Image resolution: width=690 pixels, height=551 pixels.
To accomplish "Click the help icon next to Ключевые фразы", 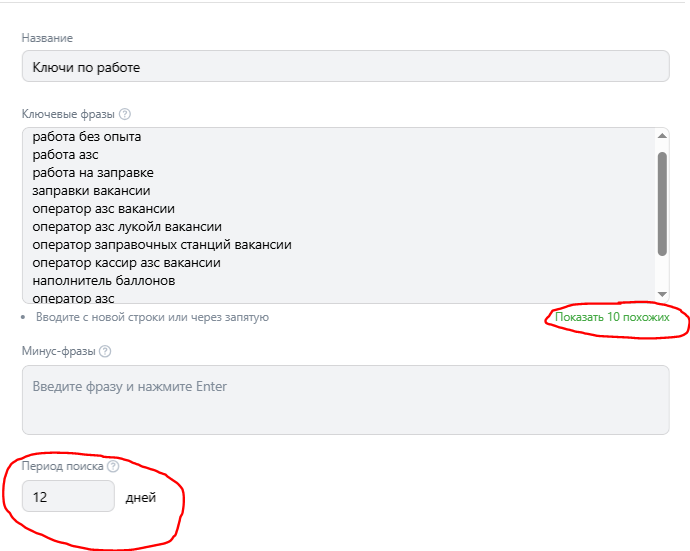I will [x=125, y=114].
